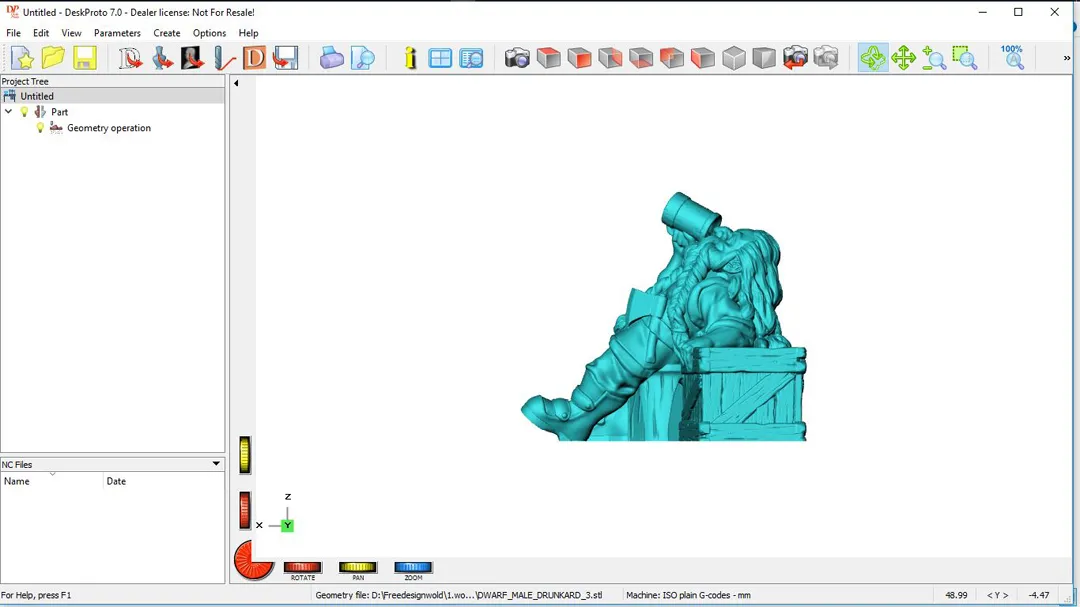Image resolution: width=1080 pixels, height=607 pixels.
Task: Click the New Project star icon
Action: 22,58
